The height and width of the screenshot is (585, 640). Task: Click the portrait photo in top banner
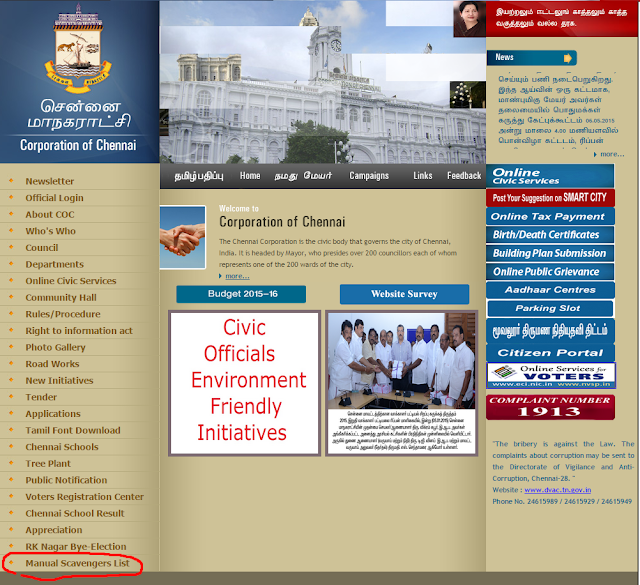click(x=469, y=19)
